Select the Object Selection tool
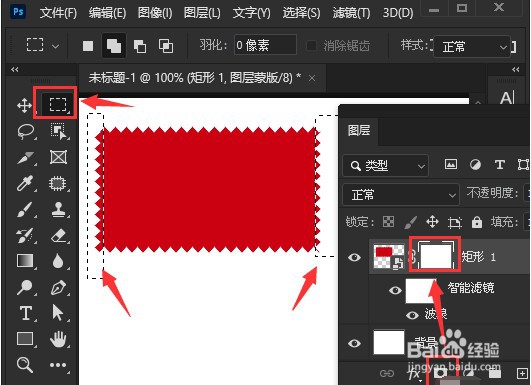This screenshot has width=531, height=385. point(59,131)
